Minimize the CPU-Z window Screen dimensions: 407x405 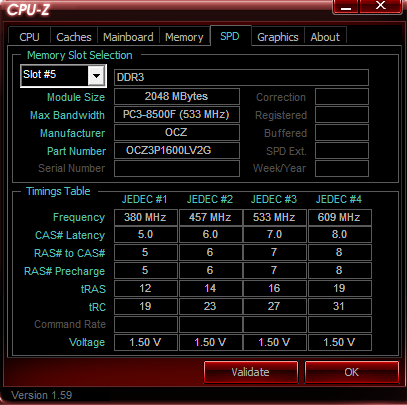tap(346, 7)
